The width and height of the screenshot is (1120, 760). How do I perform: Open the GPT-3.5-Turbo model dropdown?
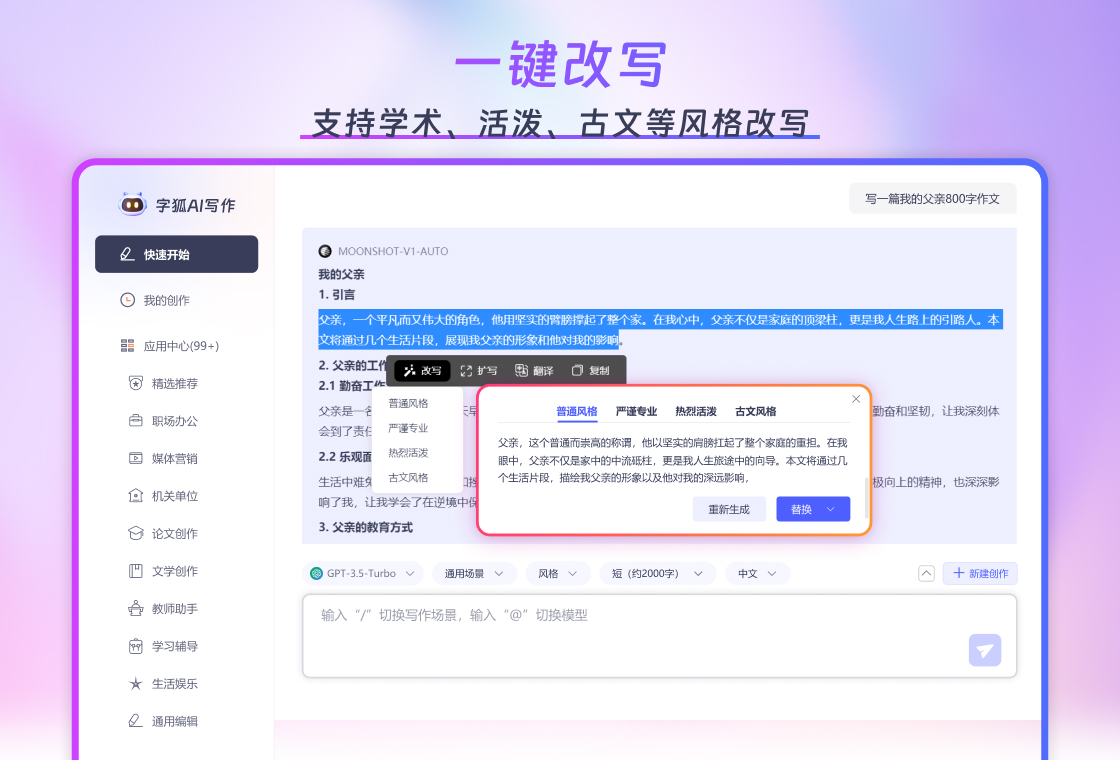(x=363, y=573)
